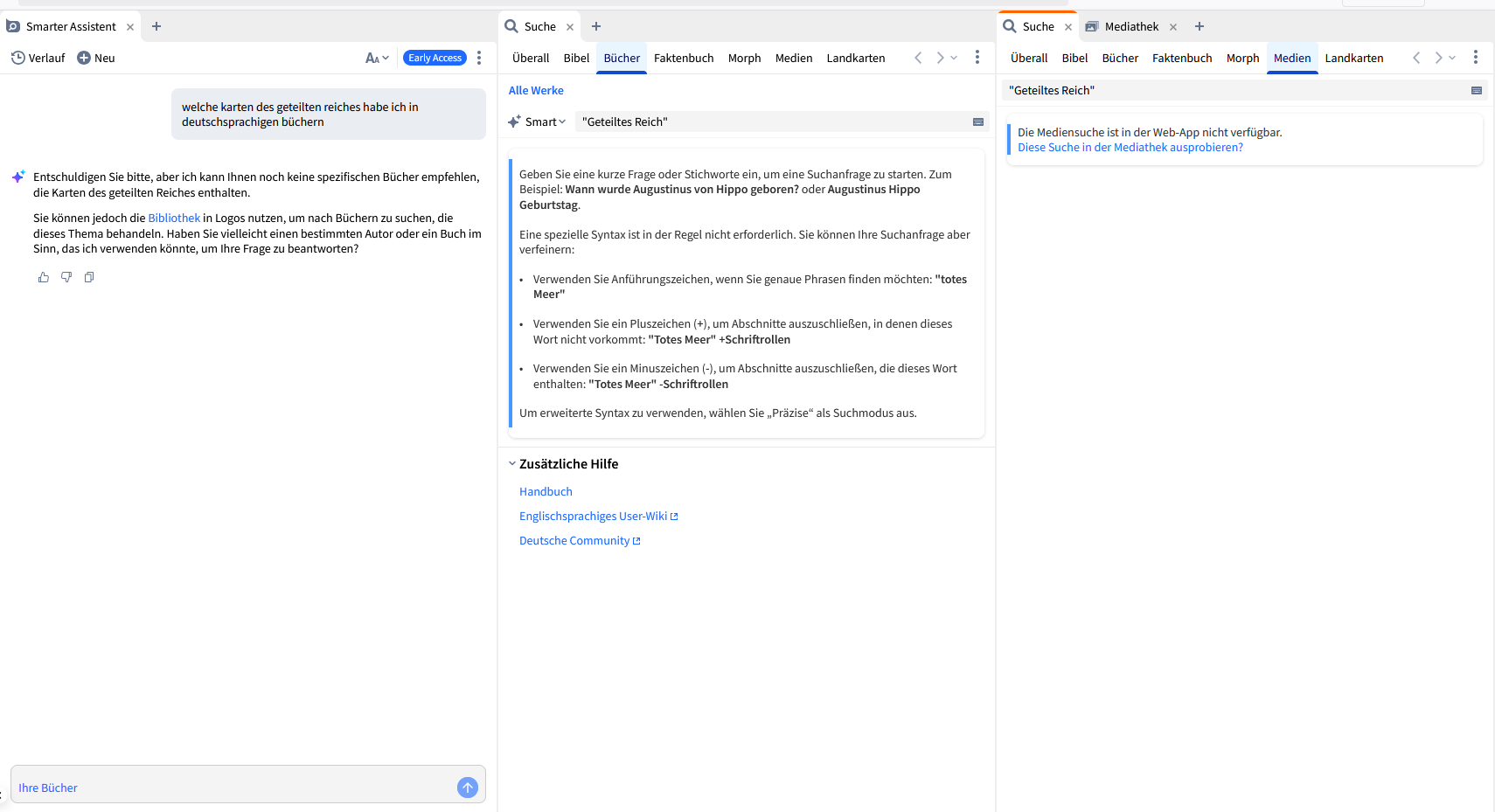Image resolution: width=1495 pixels, height=812 pixels.
Task: Collapse the Zusätzliche Hilfe section
Action: (x=512, y=463)
